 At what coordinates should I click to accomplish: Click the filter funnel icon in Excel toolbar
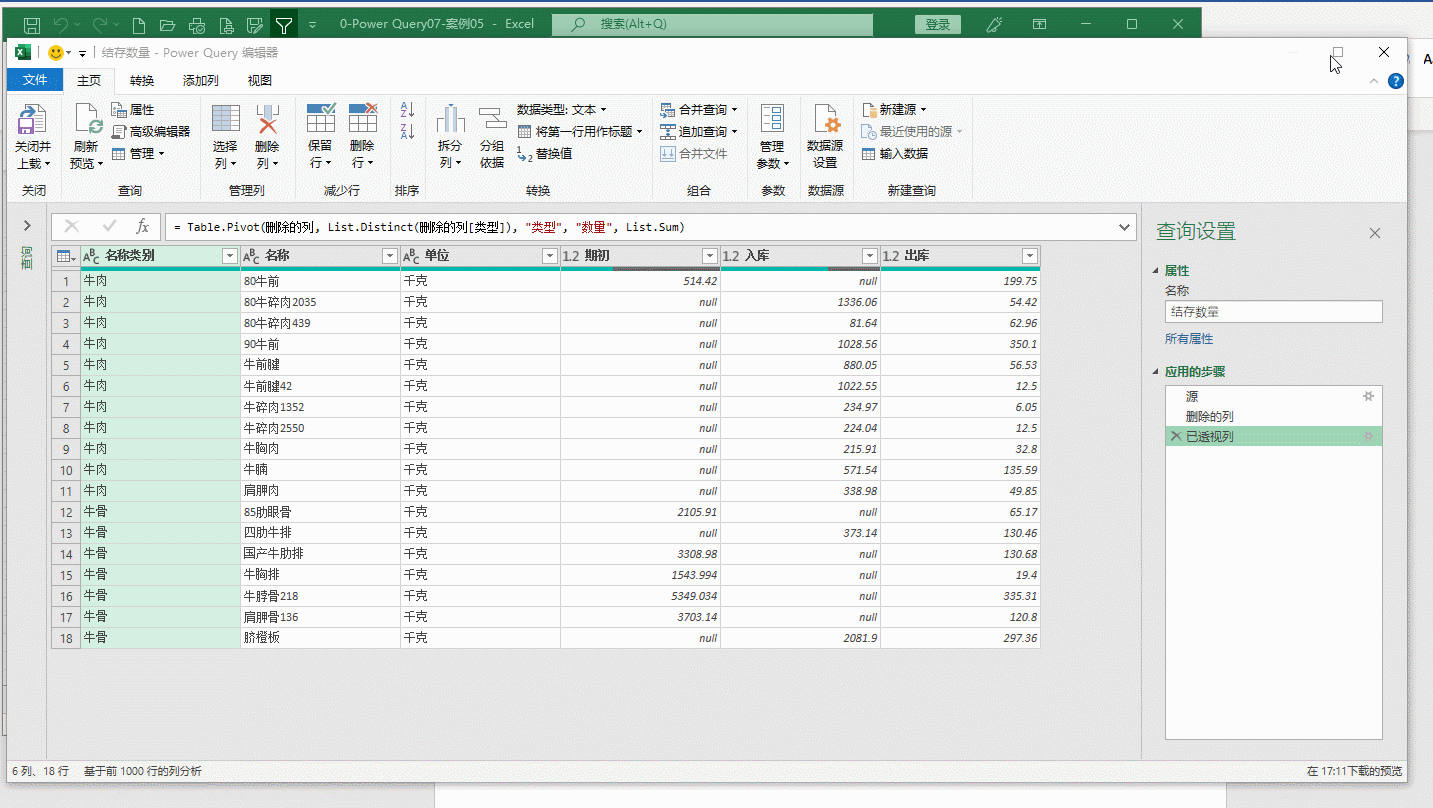point(284,24)
